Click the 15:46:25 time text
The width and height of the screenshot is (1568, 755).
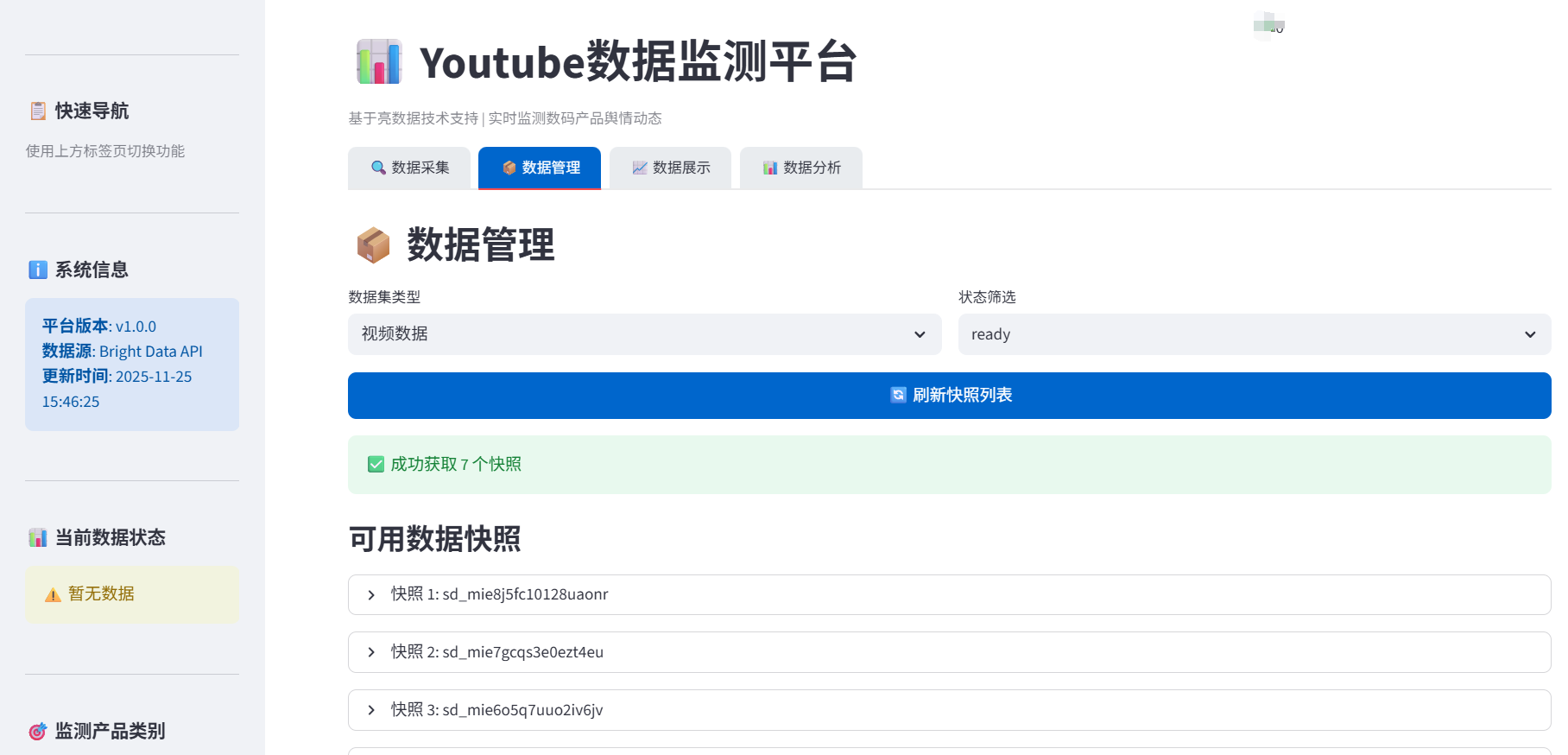click(71, 402)
